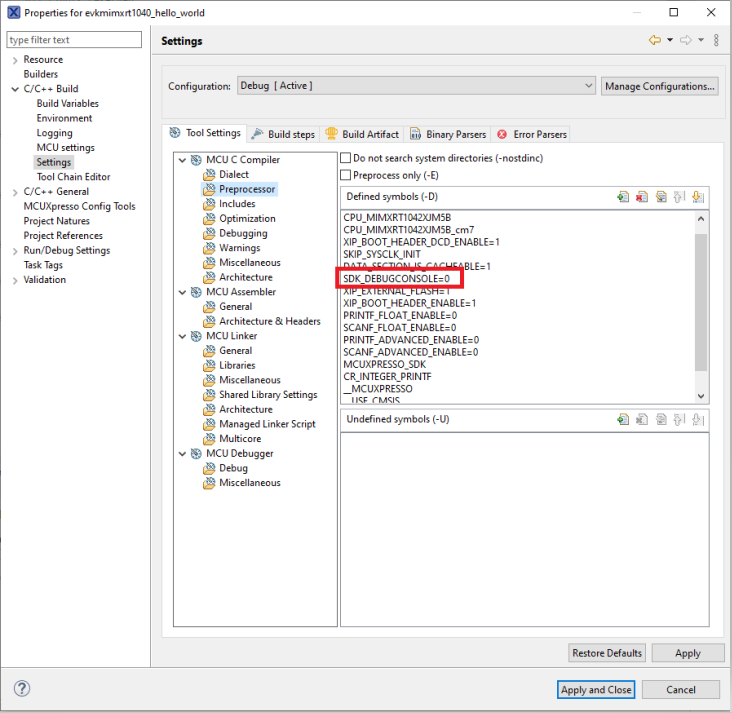Image resolution: width=732 pixels, height=713 pixels.
Task: Select Multicore under MCU Linker
Action: click(240, 438)
